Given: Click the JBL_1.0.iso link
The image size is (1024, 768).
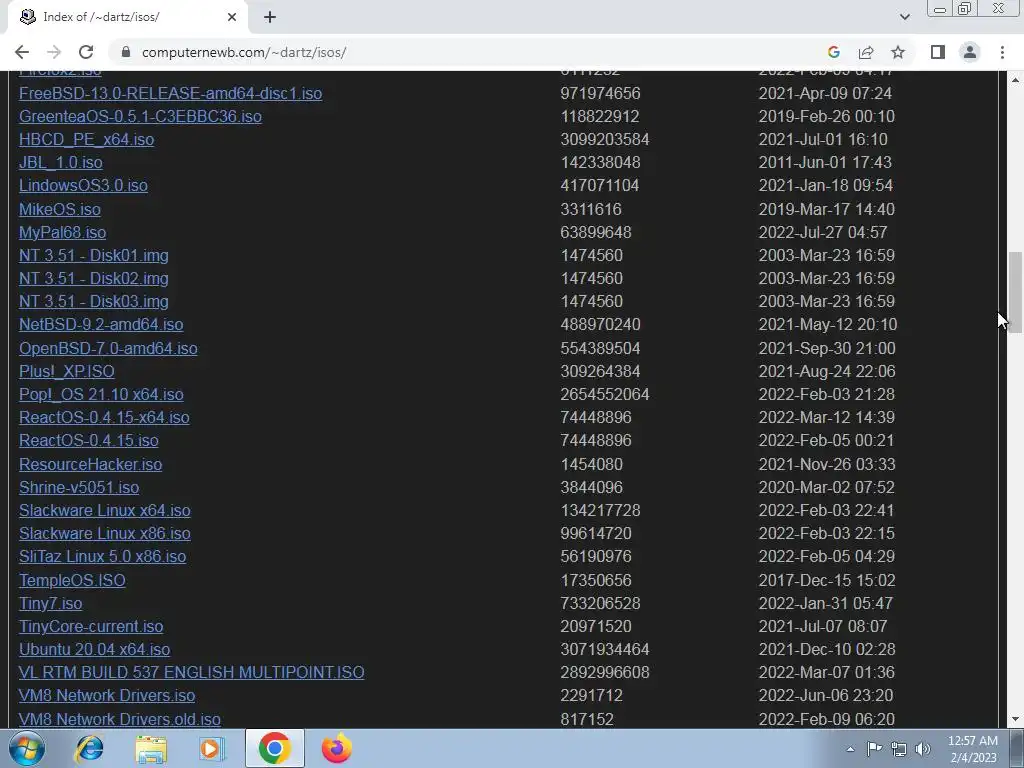Looking at the screenshot, I should click(61, 163).
